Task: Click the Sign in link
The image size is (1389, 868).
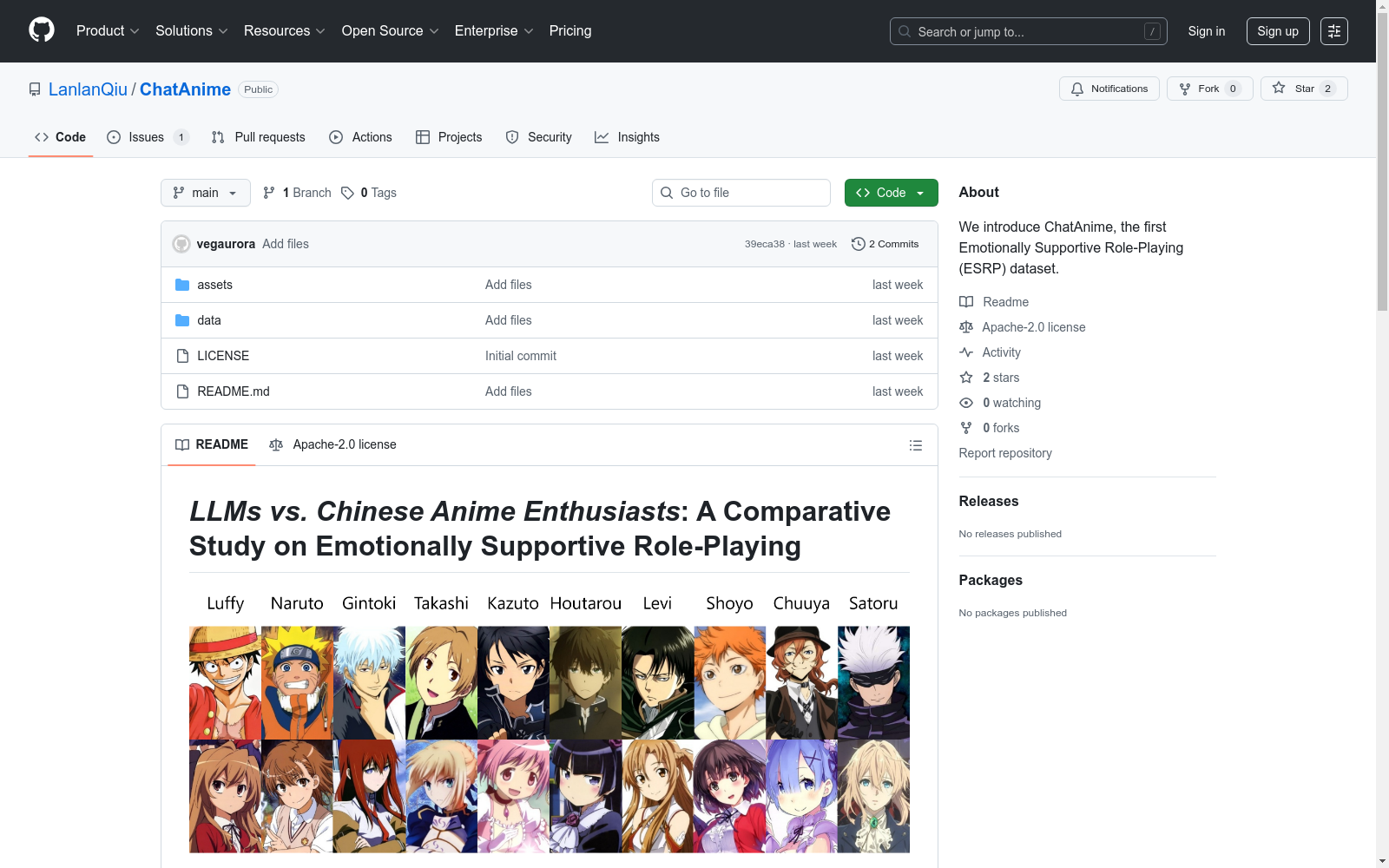Action: point(1207,31)
